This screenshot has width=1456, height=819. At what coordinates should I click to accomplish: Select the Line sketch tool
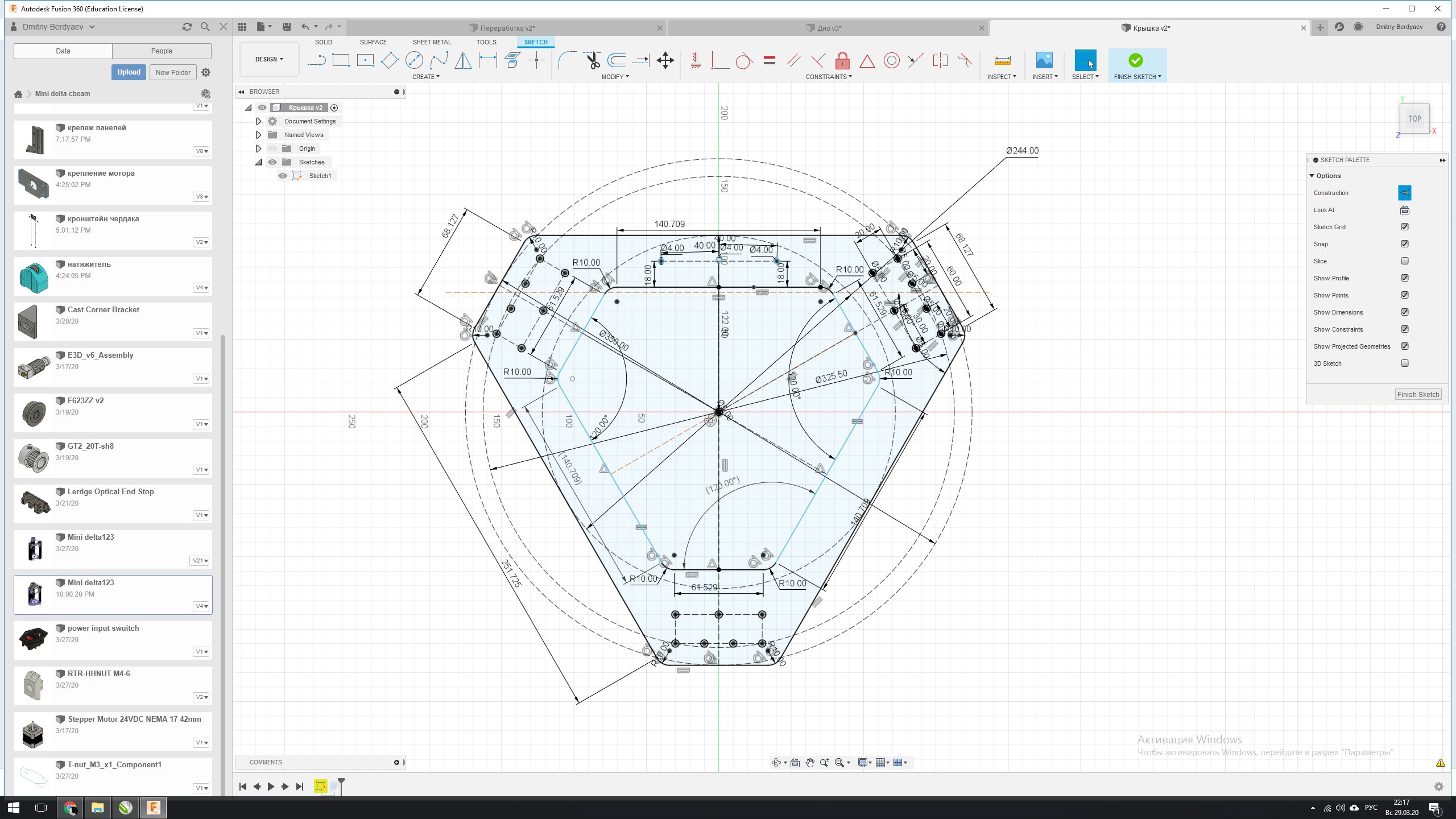click(x=316, y=60)
